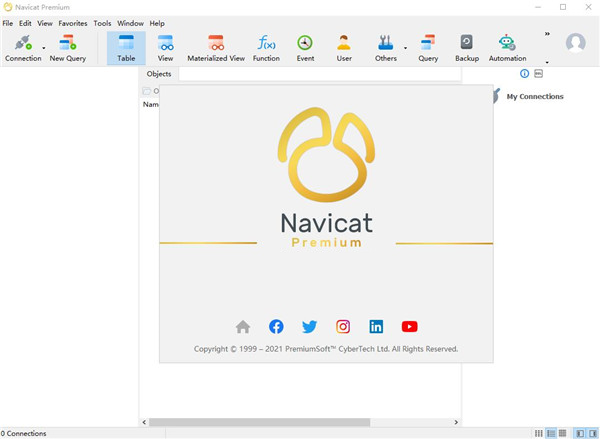
Task: Click the scrollbar right arrow
Action: 456,422
